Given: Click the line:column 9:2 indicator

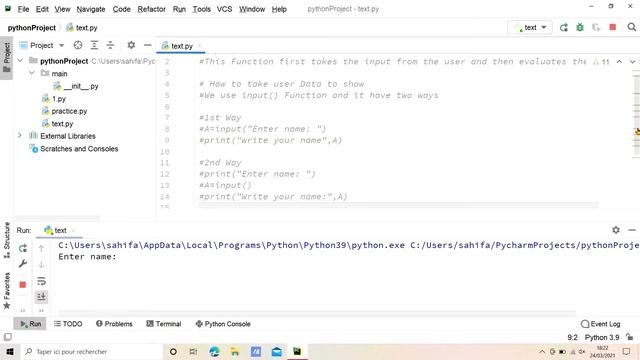Looking at the screenshot, I should click(572, 337).
